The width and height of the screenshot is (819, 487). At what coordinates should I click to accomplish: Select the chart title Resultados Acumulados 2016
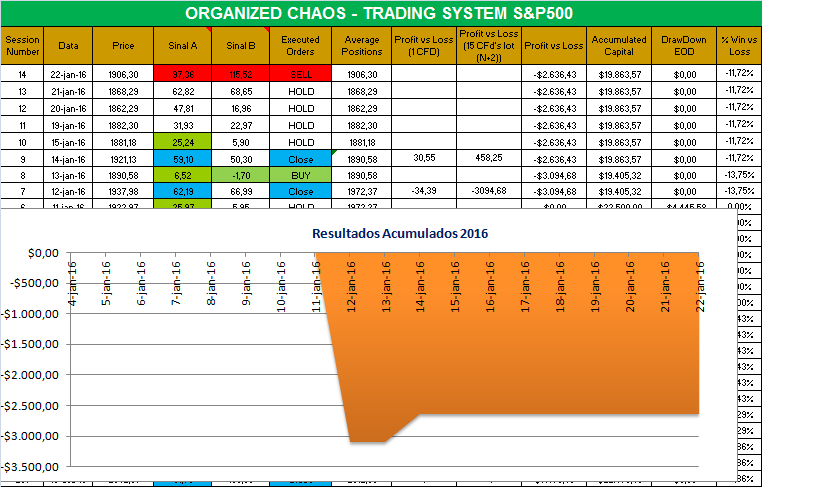click(x=400, y=233)
